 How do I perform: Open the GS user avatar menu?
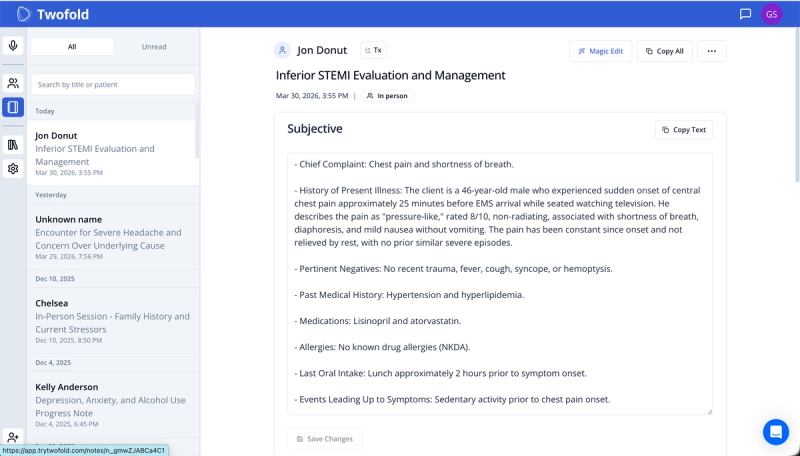[x=772, y=14]
